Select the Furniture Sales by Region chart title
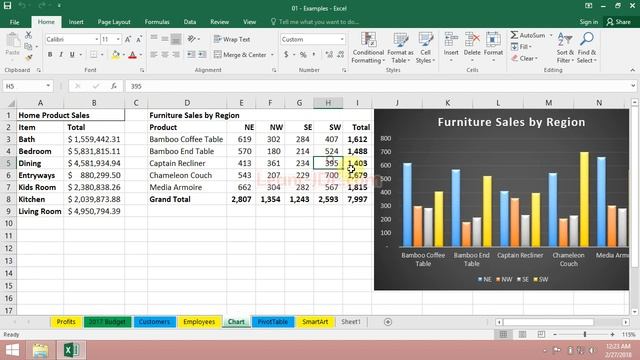This screenshot has height=360, width=640. click(x=511, y=122)
